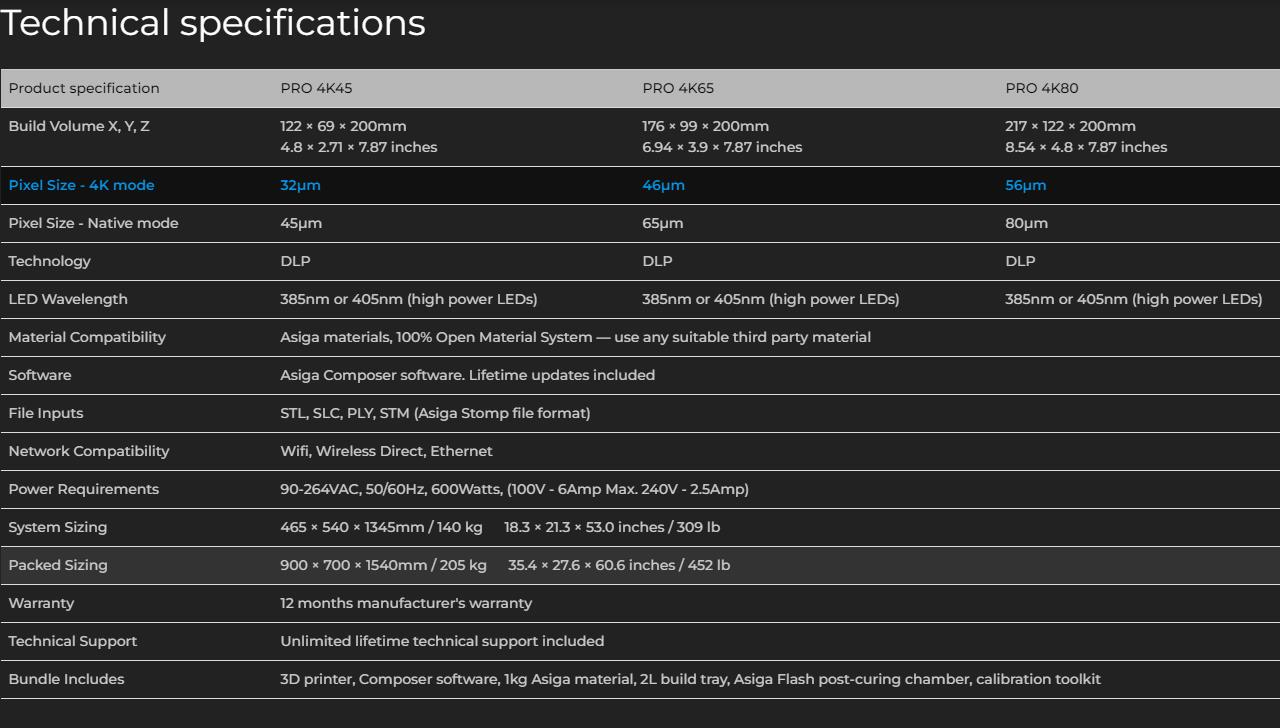Viewport: 1280px width, 728px height.
Task: Click the 80µm native mode pixel size
Action: tap(1026, 223)
